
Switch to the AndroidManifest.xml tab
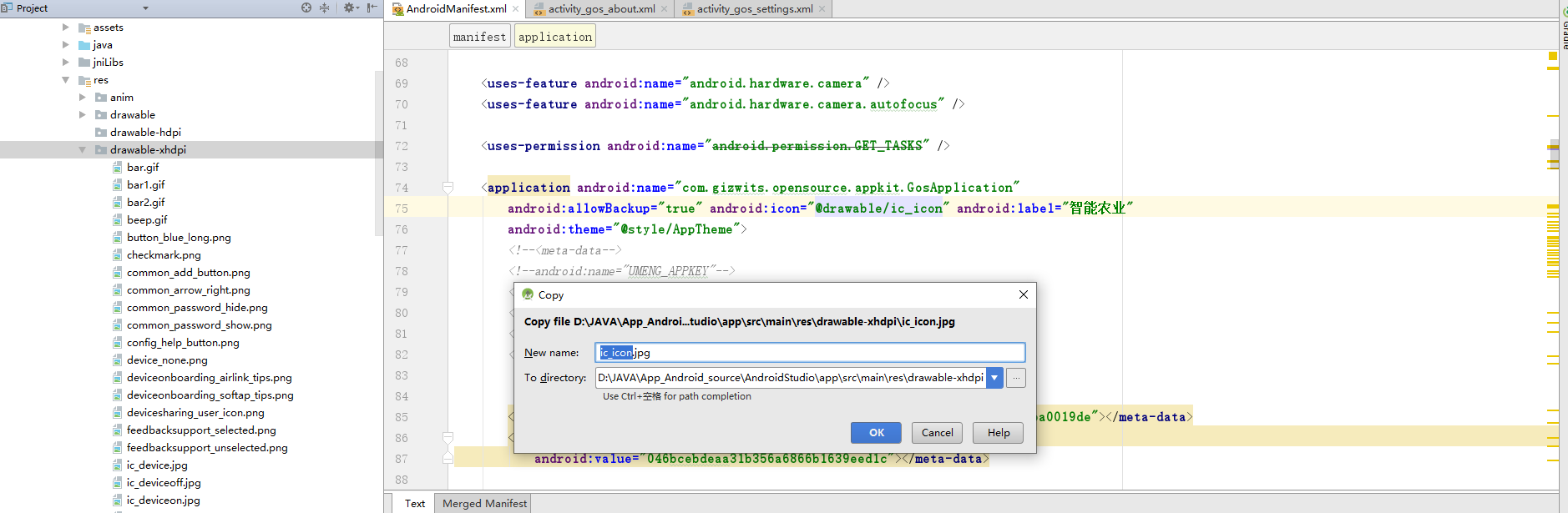(x=456, y=9)
